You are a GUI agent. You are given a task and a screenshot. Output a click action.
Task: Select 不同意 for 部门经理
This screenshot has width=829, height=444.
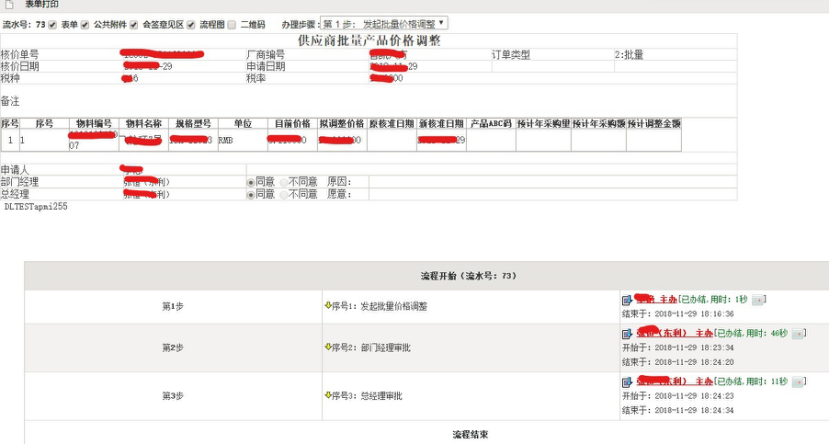283,182
